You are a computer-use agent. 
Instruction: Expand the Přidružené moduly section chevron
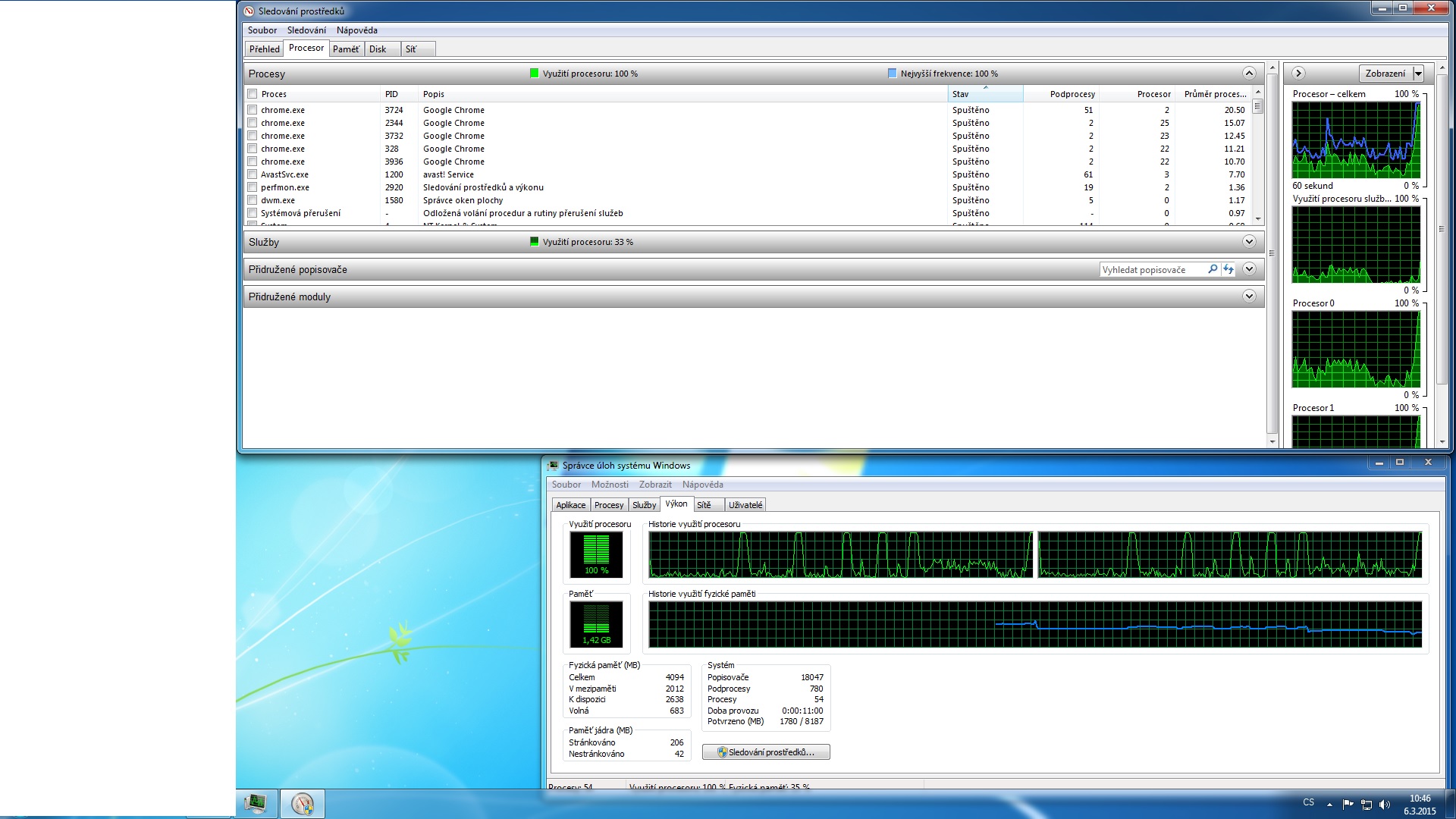(x=1249, y=296)
